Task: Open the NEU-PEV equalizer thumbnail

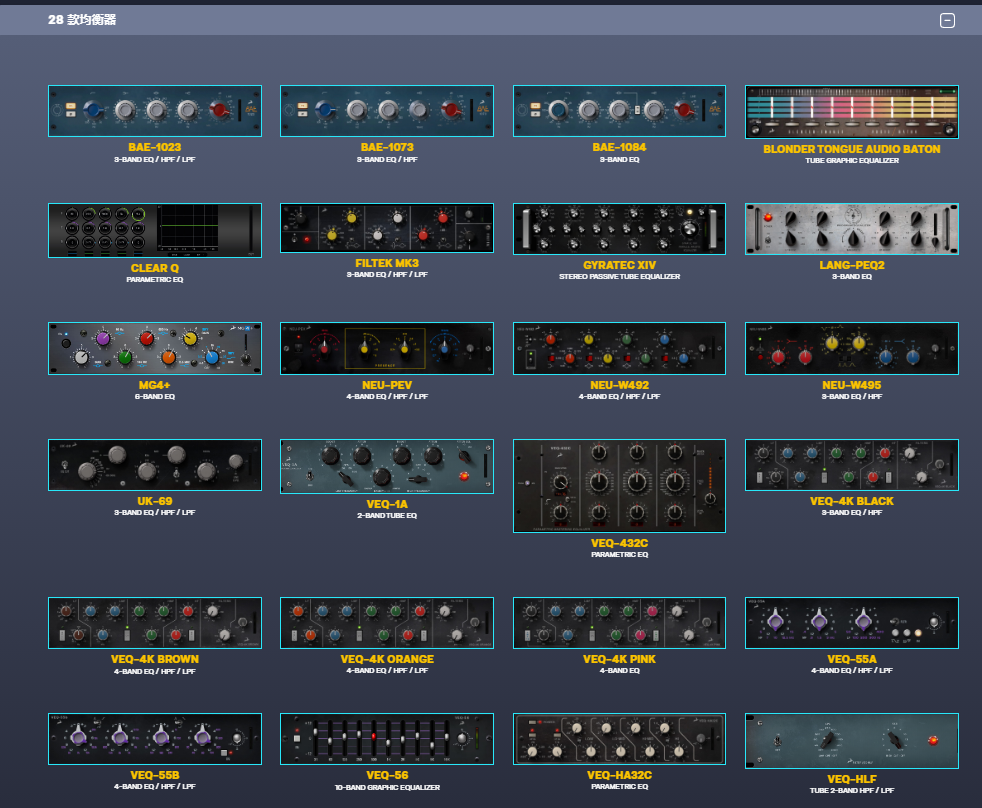Action: pos(386,349)
